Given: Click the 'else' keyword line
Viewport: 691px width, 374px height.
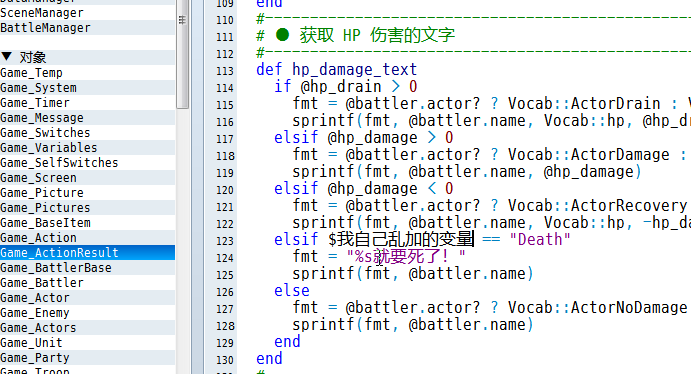Looking at the screenshot, I should point(292,291).
